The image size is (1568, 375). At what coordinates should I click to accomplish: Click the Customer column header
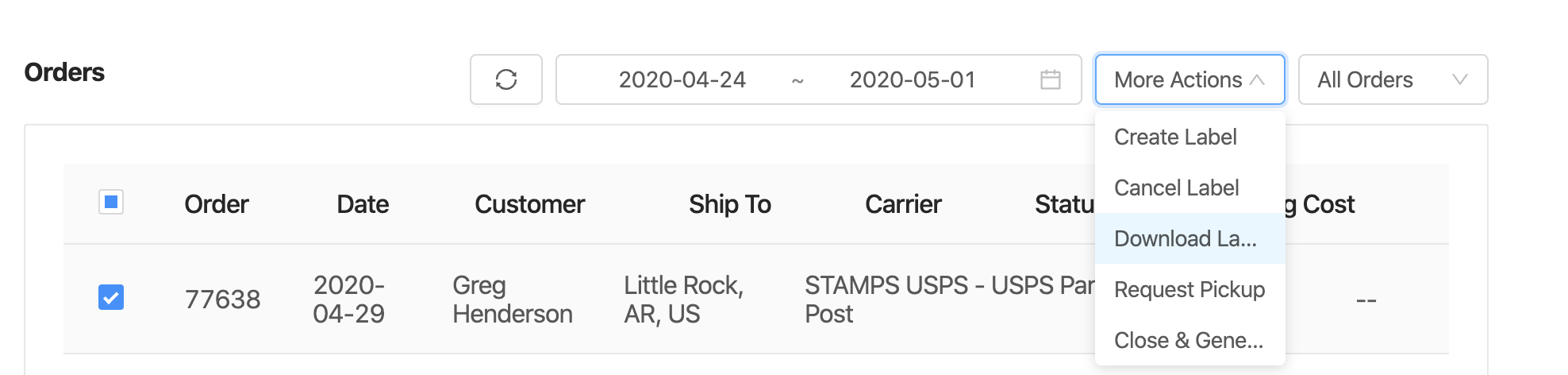(x=529, y=204)
